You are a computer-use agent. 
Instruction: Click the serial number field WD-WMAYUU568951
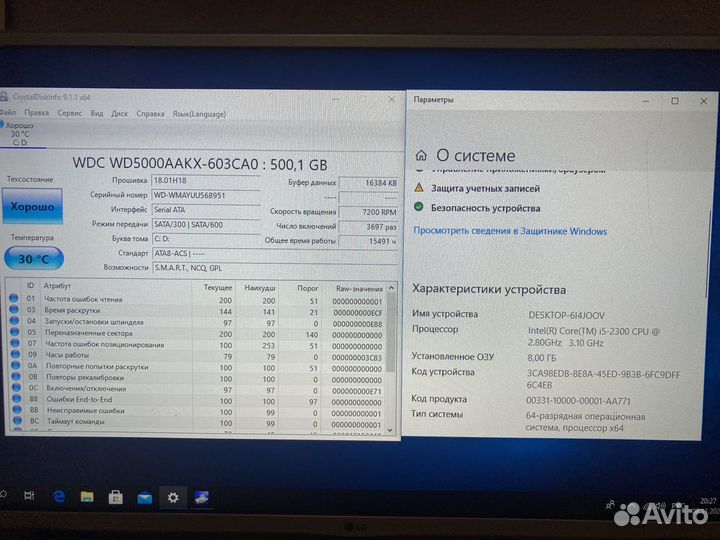click(206, 196)
